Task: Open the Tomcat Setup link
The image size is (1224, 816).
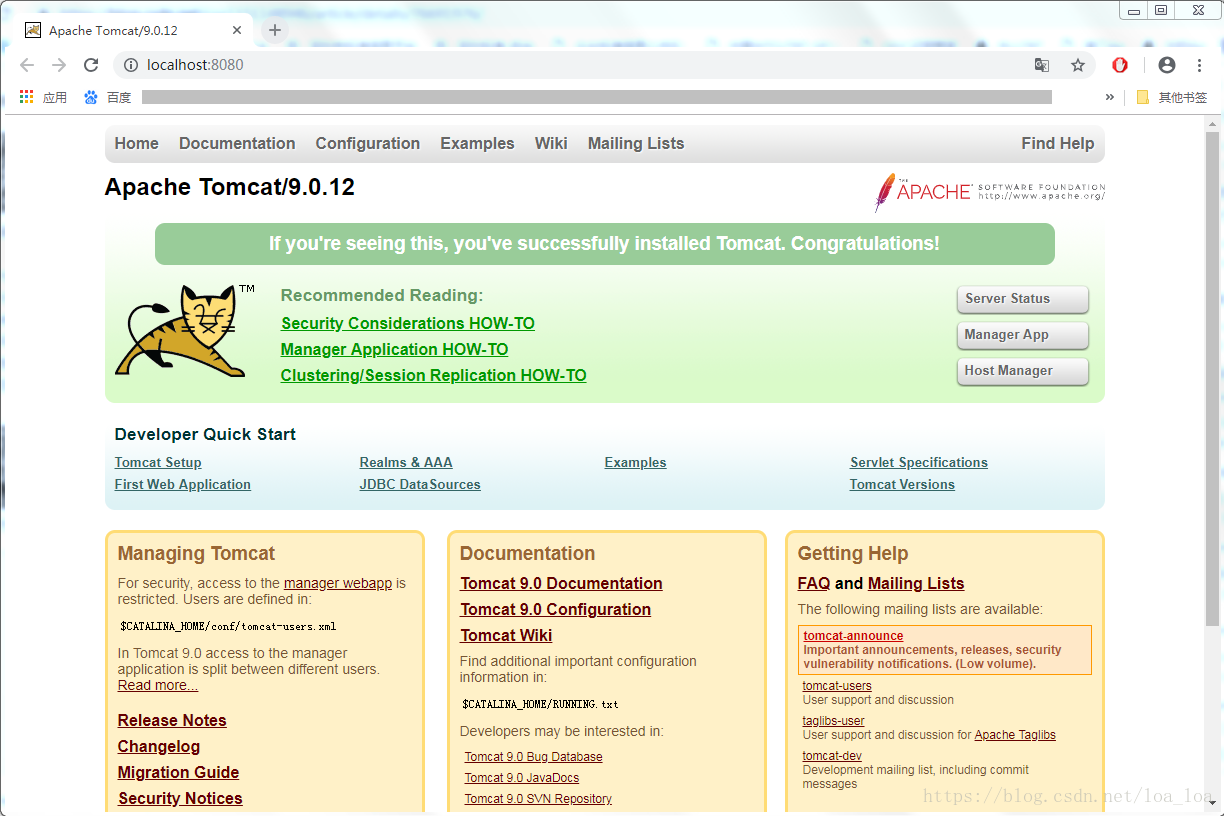Action: tap(158, 462)
